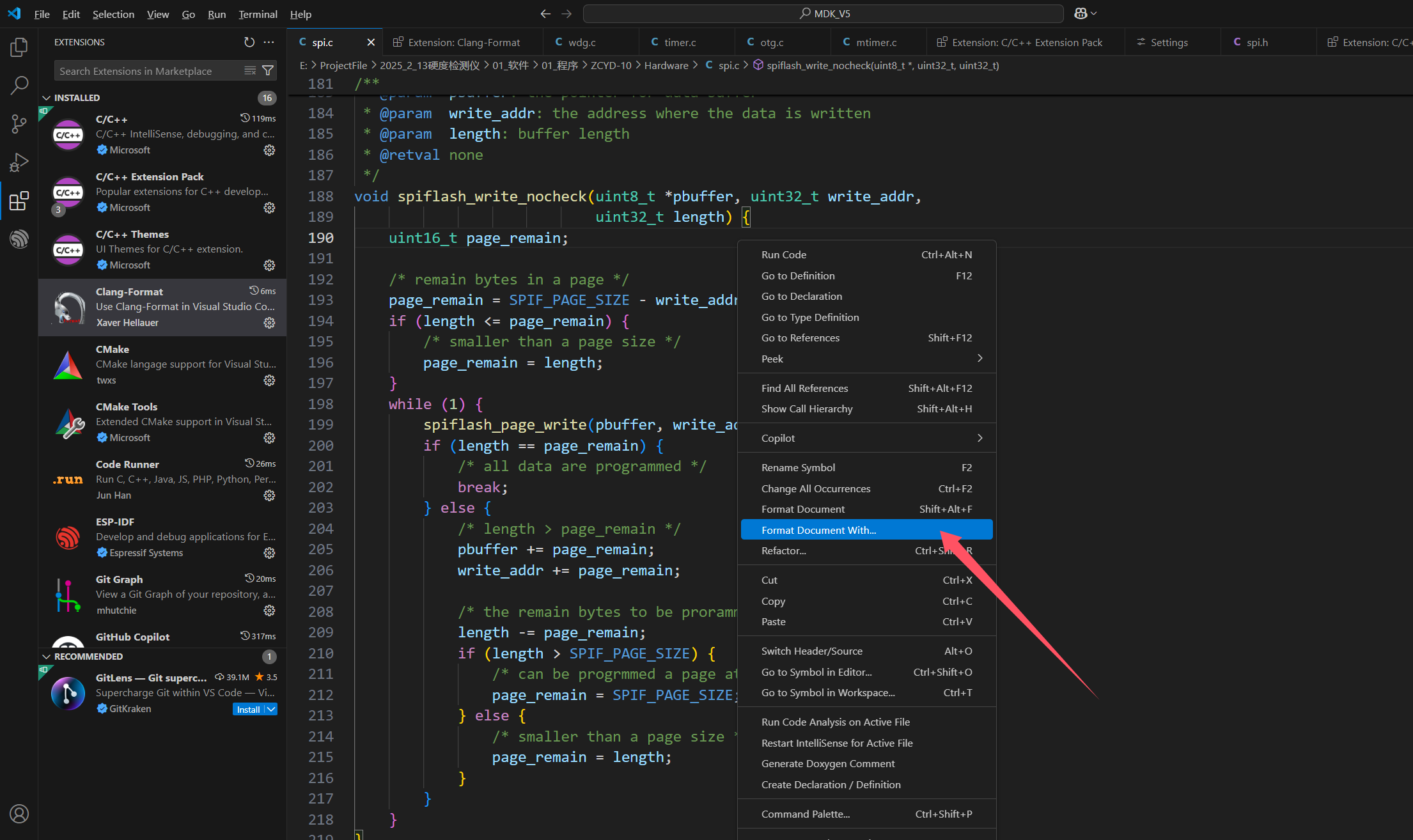The image size is (1413, 840).
Task: Click the MDK_V5 search bar at the top
Action: click(x=822, y=13)
